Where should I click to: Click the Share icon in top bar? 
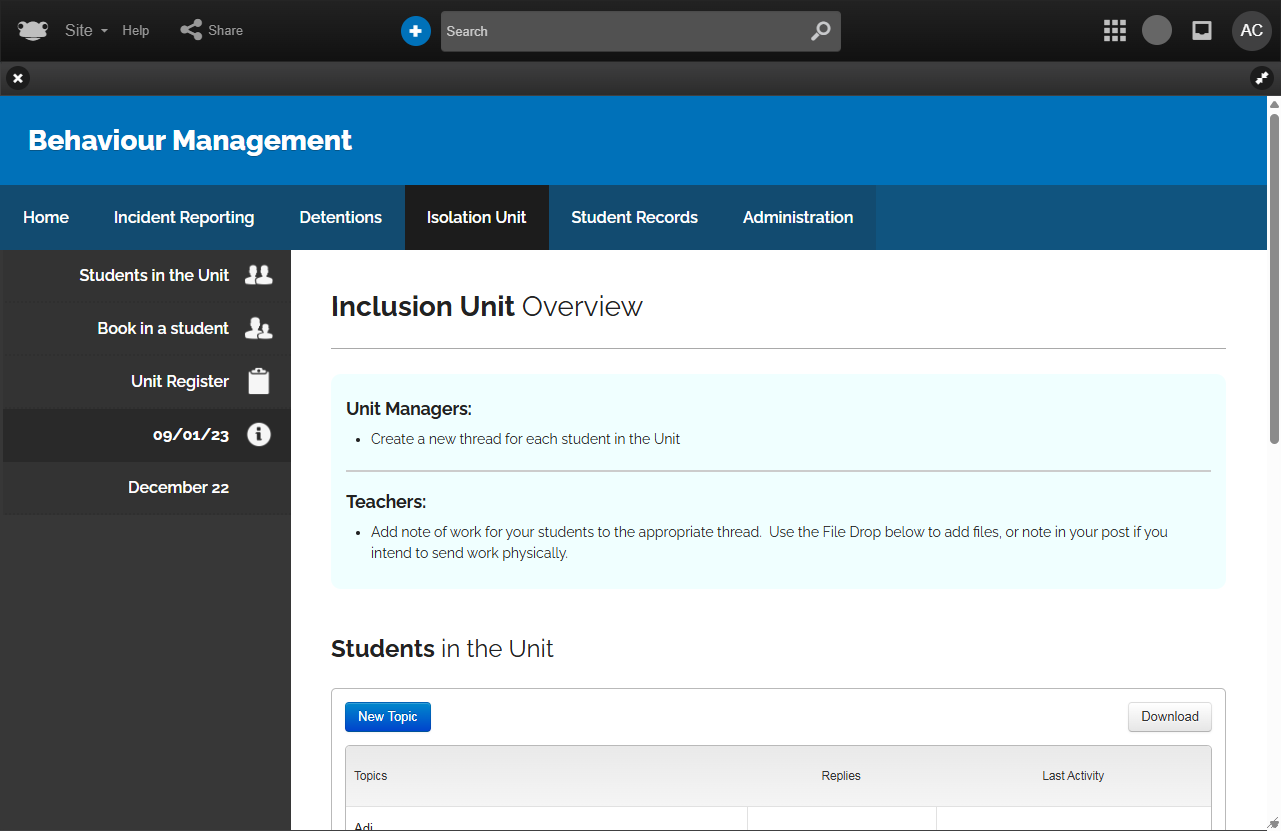click(x=191, y=30)
